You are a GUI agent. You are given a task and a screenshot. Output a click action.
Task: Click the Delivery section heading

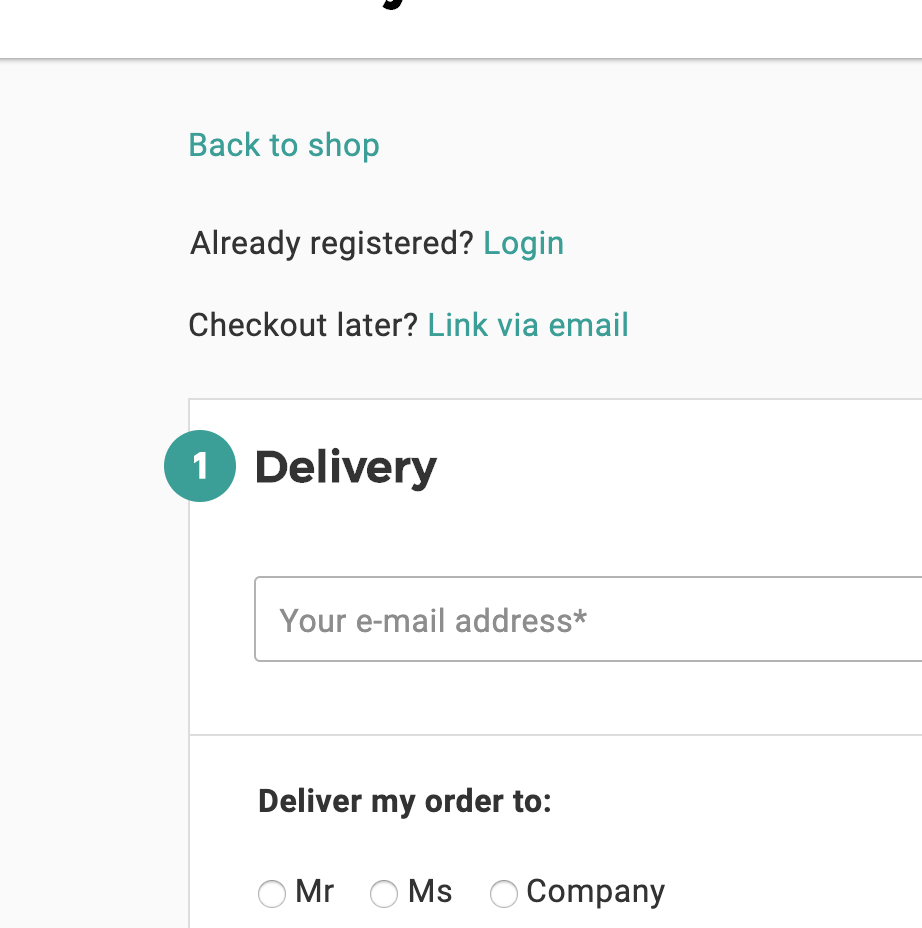[x=346, y=467]
